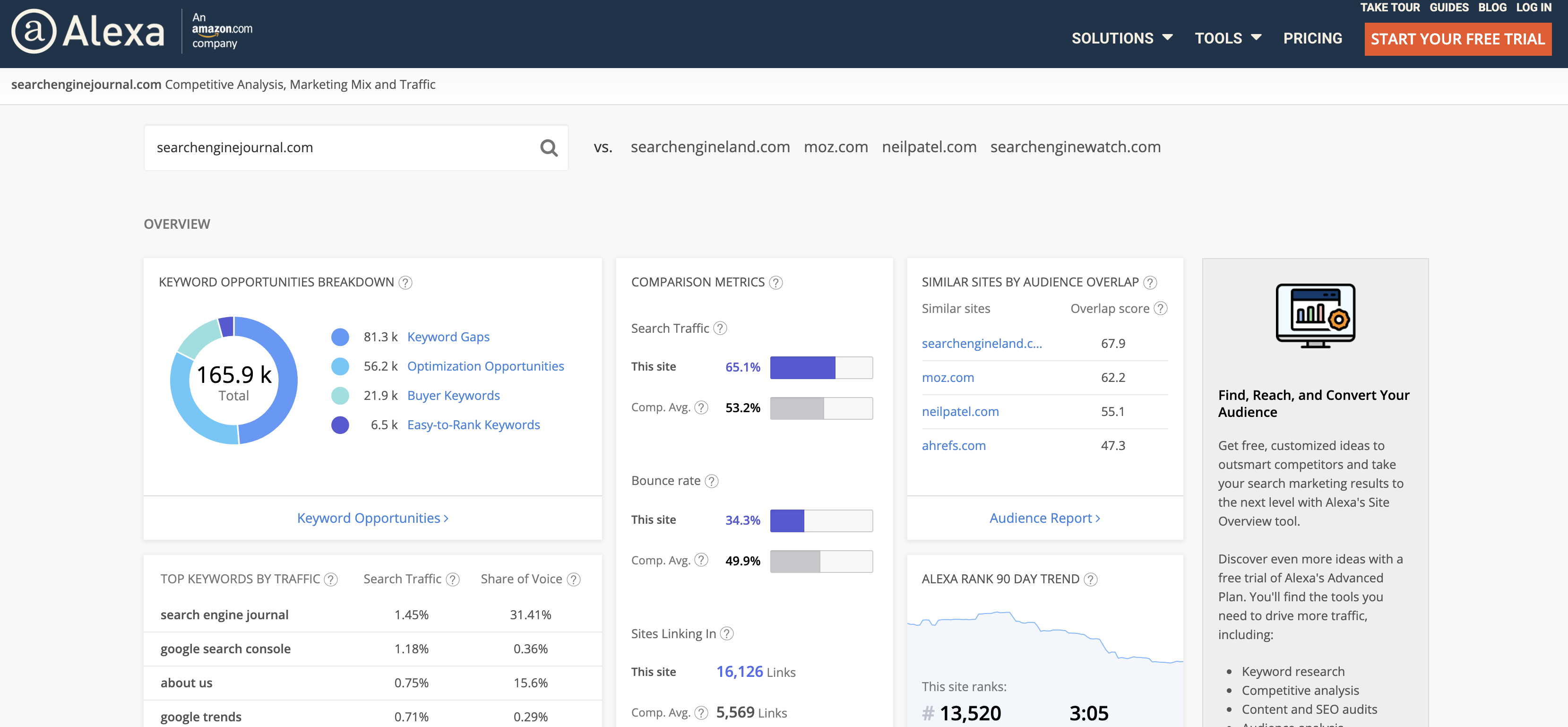Open Guides in the top bar
The height and width of the screenshot is (727, 1568).
1449,7
